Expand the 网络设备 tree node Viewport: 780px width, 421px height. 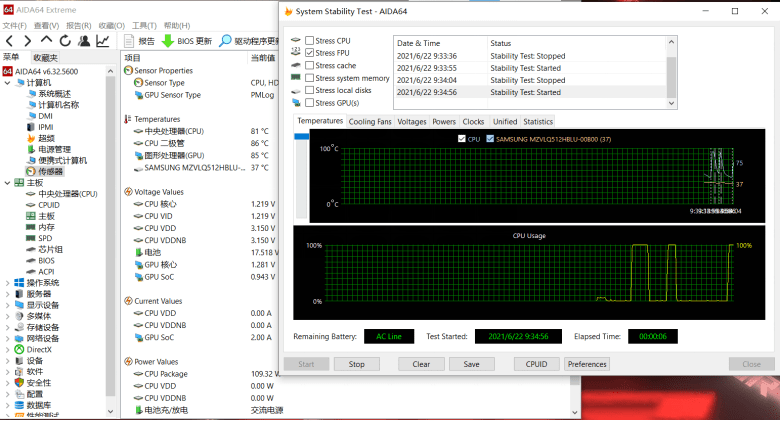pyautogui.click(x=7, y=338)
